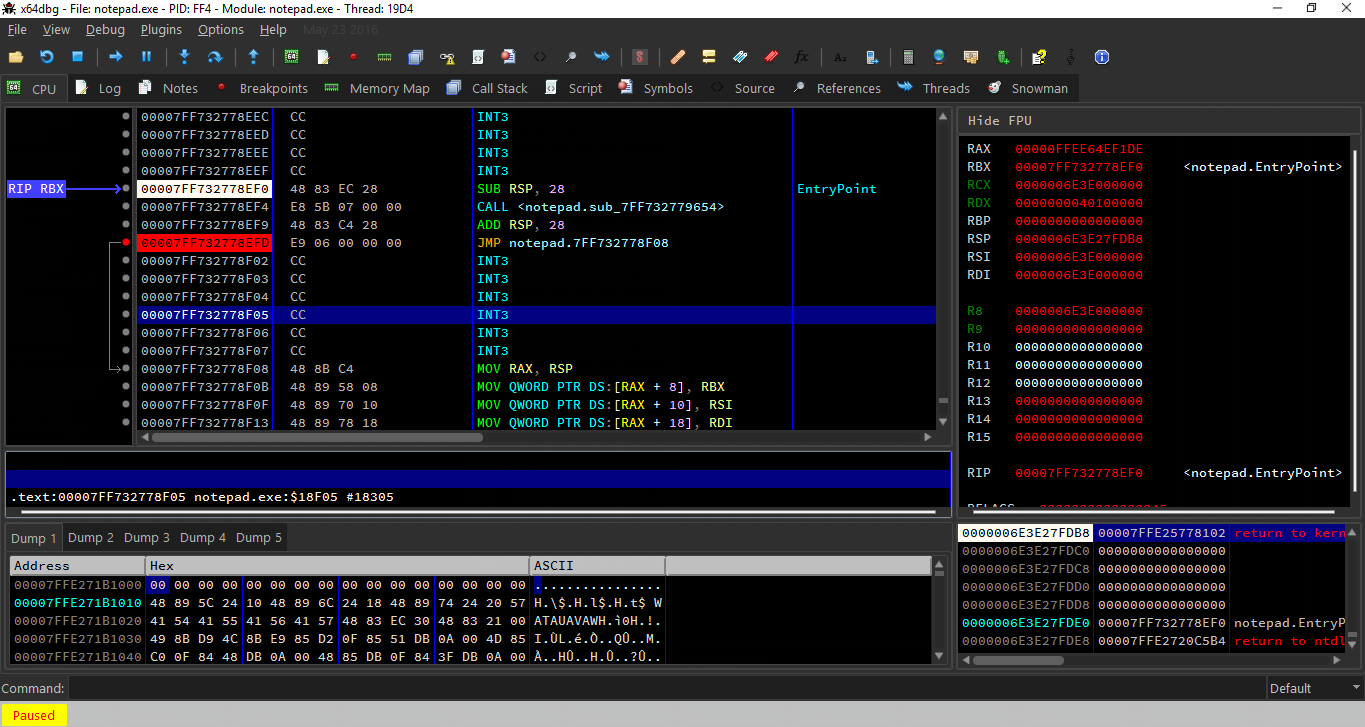Select the CALL notepad.sub_7FF732779654 instruction

pos(600,206)
